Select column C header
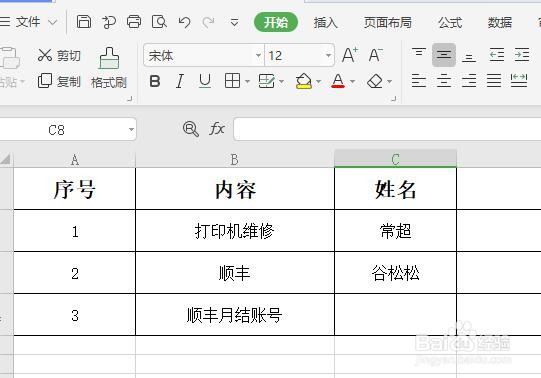 point(395,159)
